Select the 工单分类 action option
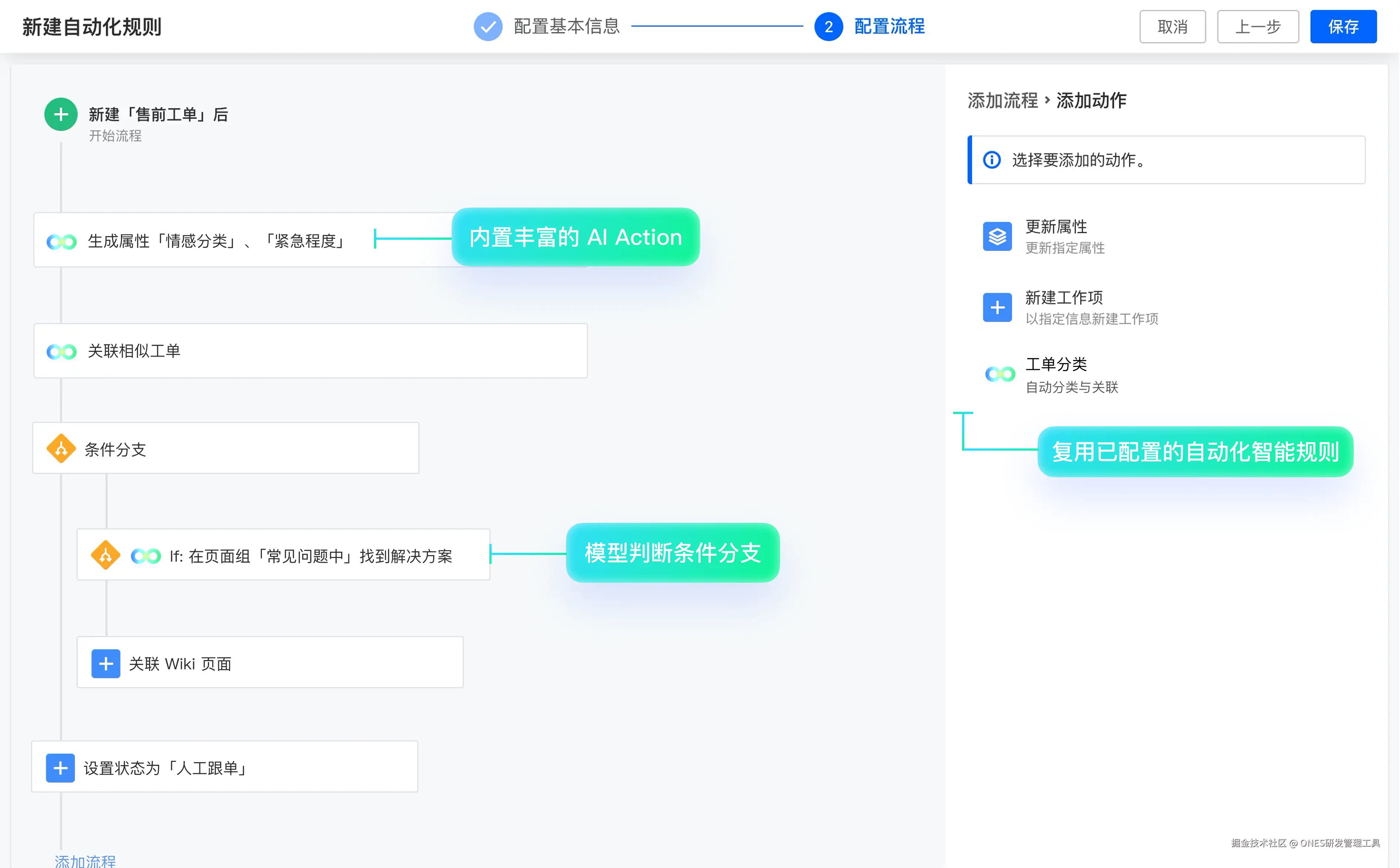The width and height of the screenshot is (1400, 868). (1056, 364)
